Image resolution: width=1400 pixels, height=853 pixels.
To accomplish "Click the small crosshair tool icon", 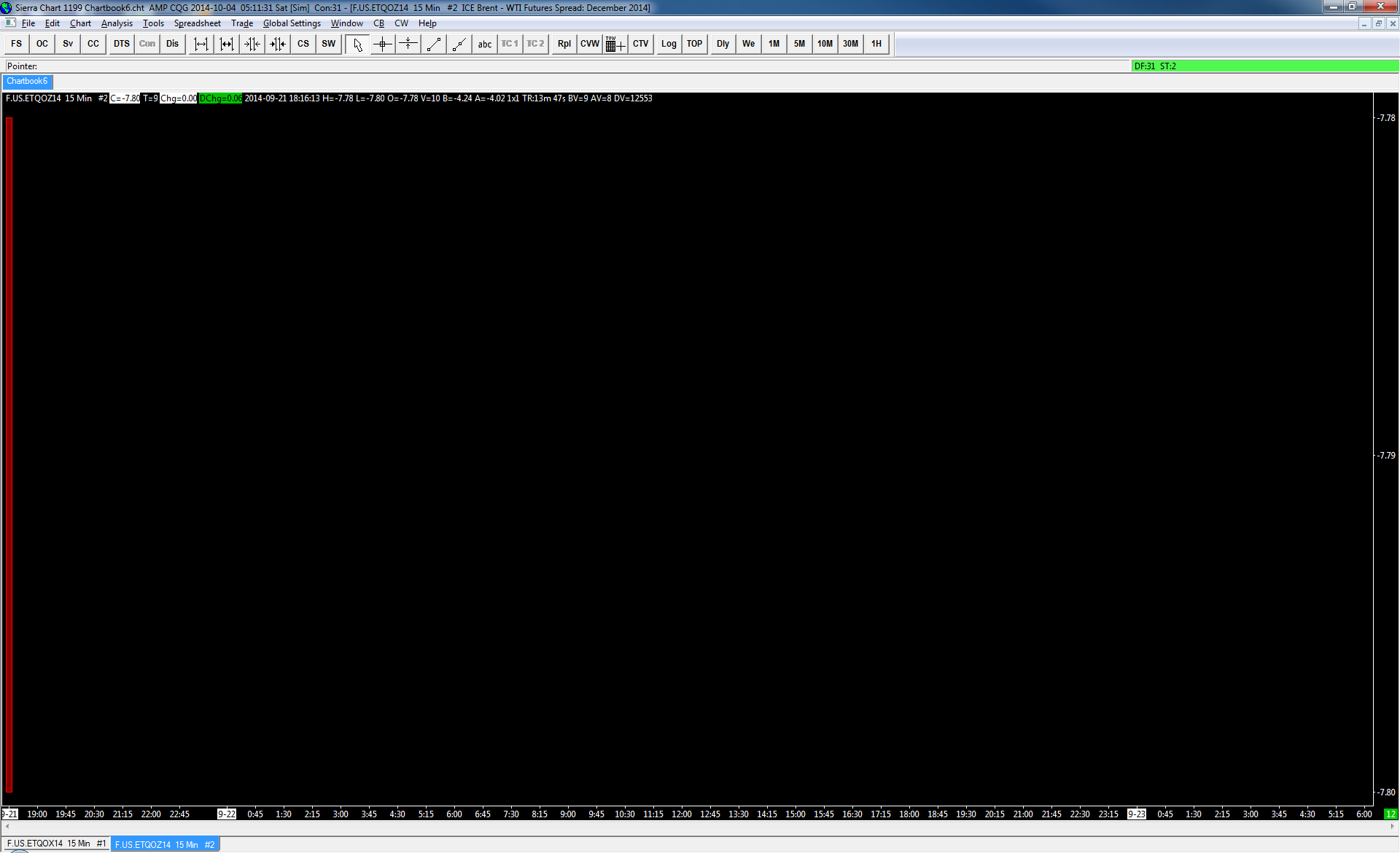I will (408, 44).
